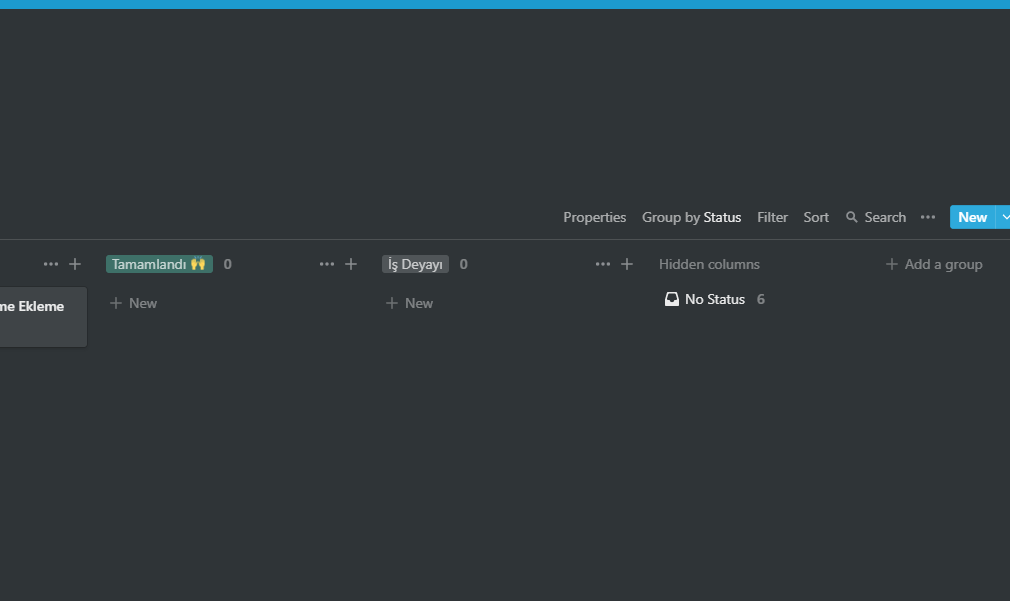This screenshot has height=601, width=1010.
Task: Click Add a group
Action: pyautogui.click(x=933, y=264)
